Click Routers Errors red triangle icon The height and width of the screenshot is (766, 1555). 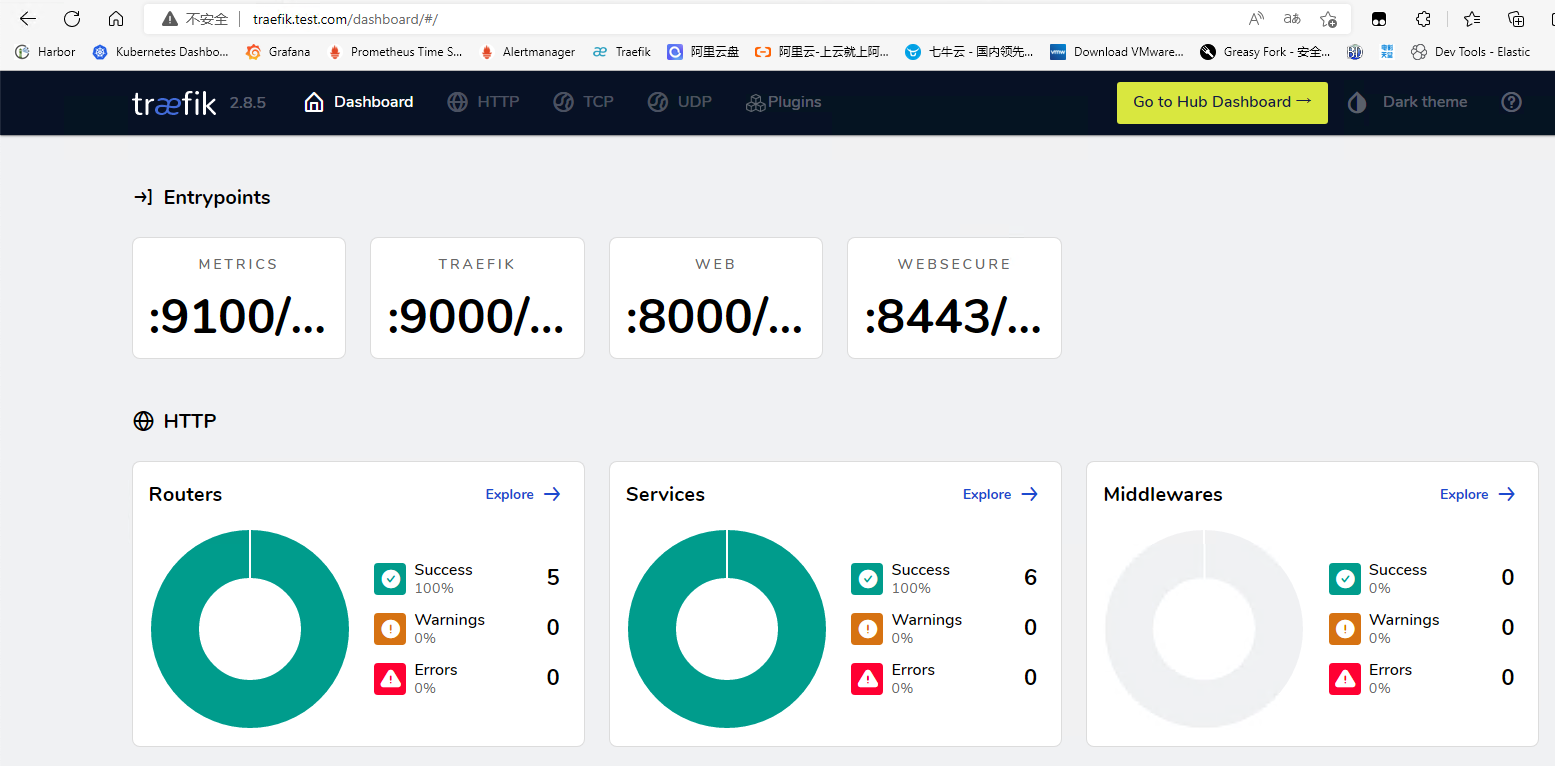pyautogui.click(x=390, y=678)
